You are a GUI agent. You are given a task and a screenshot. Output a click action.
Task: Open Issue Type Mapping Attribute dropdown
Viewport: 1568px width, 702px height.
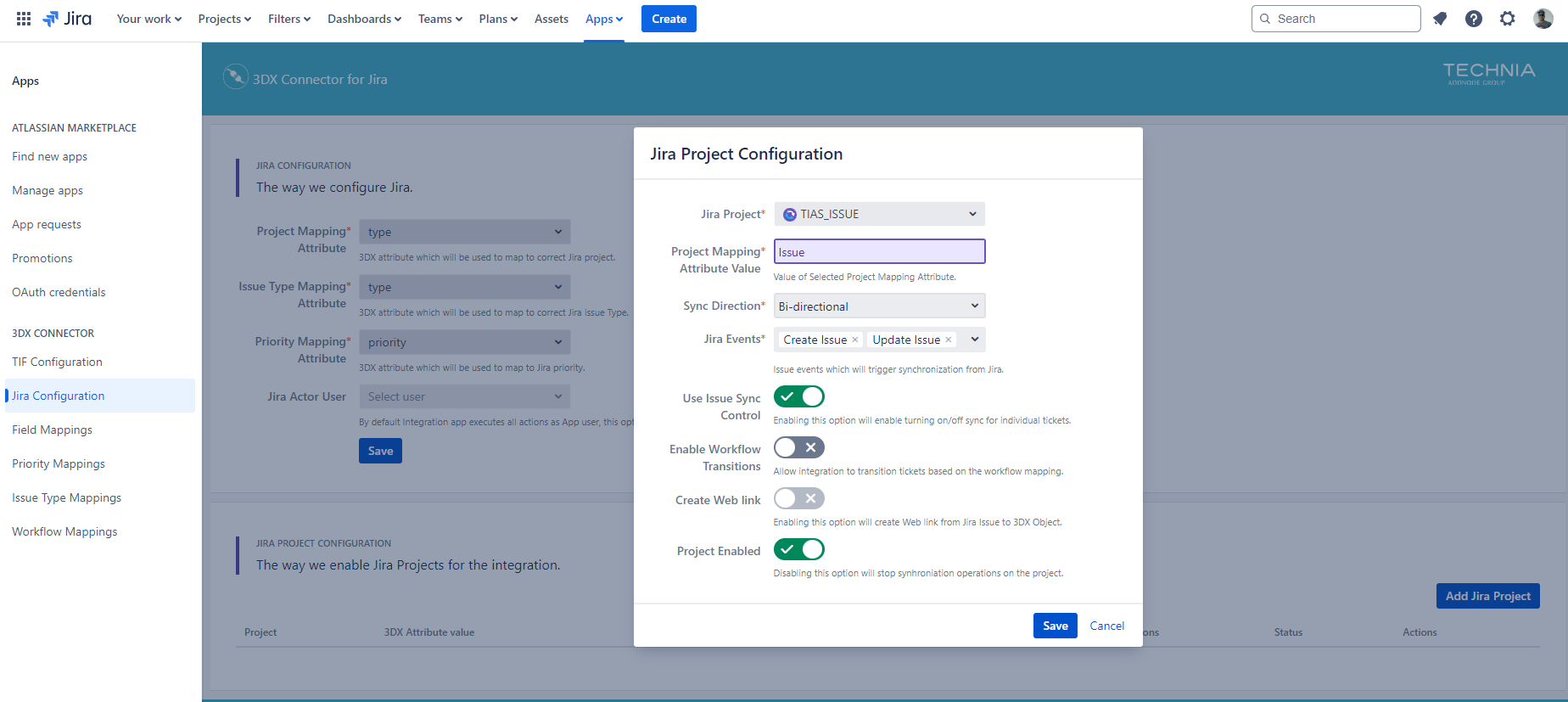click(x=464, y=287)
